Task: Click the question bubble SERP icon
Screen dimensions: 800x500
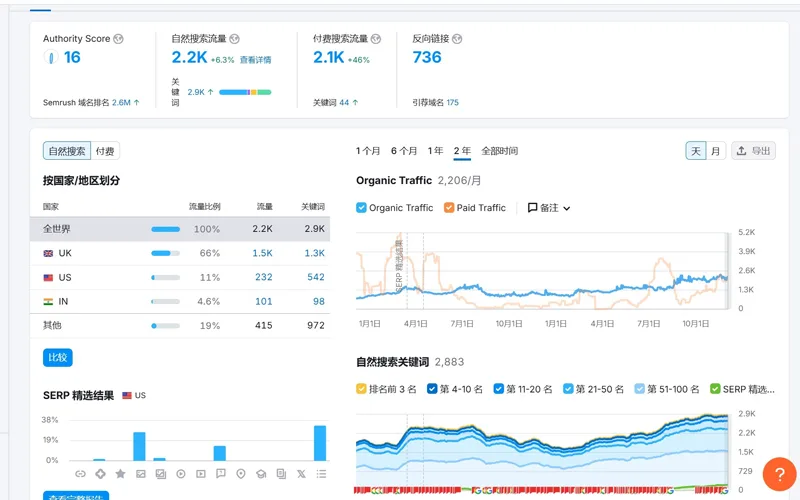Action: [x=221, y=474]
